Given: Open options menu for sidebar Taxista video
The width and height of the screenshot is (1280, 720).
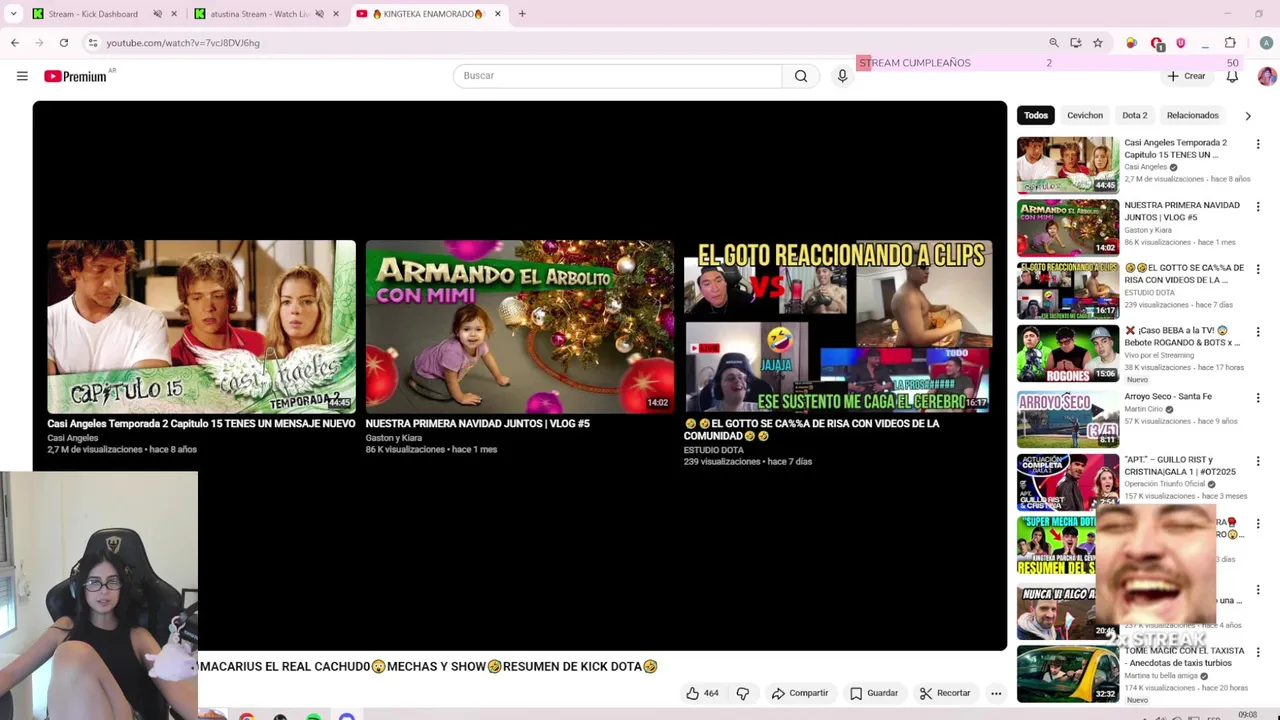Looking at the screenshot, I should tap(1258, 653).
